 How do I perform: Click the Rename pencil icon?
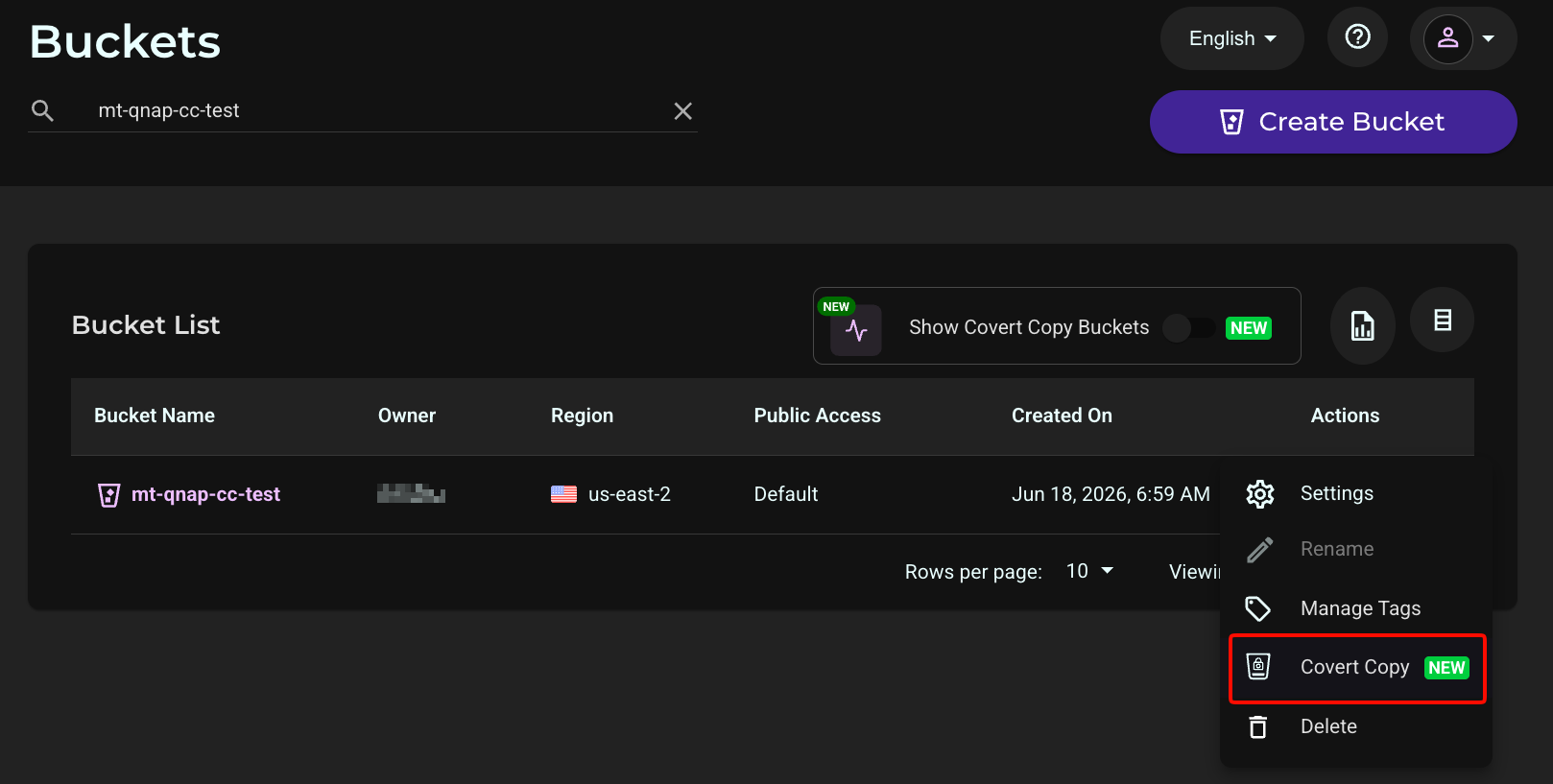1259,550
